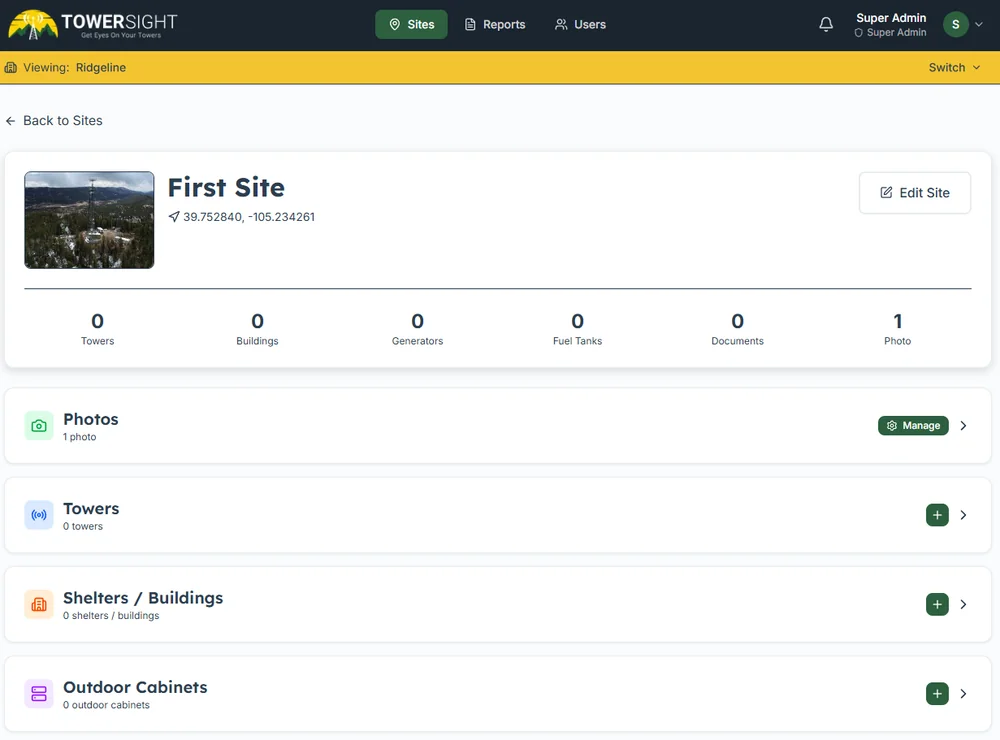The width and height of the screenshot is (1000, 740).
Task: Open the notifications bell
Action: pos(826,24)
